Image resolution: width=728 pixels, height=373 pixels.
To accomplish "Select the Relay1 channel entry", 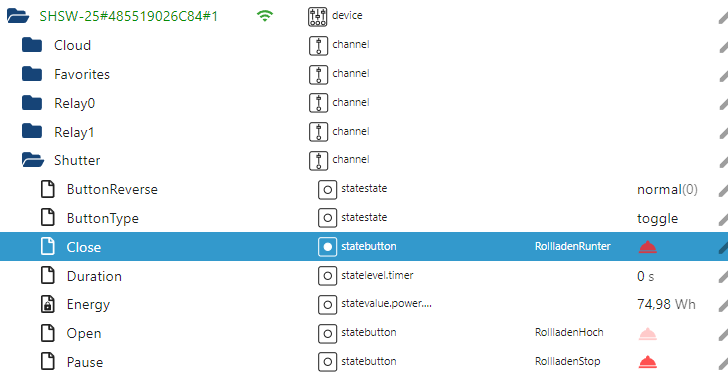I will (74, 132).
